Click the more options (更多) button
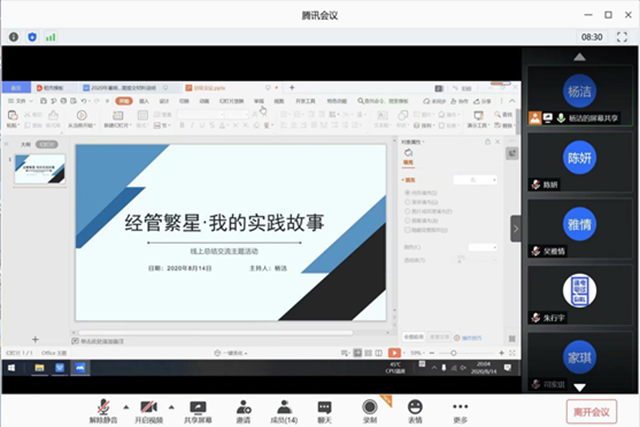Screen dimensions: 640x427 pos(460,410)
